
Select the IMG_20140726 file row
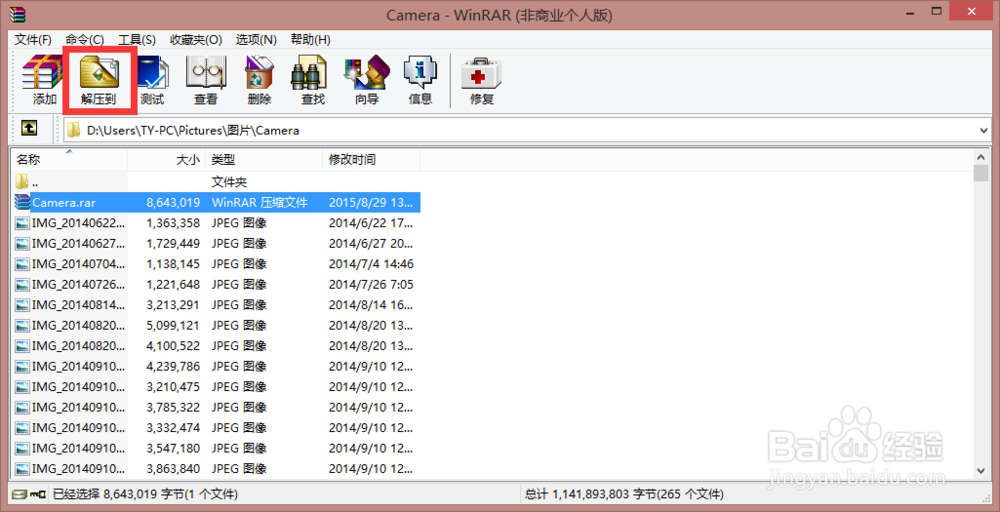(216, 284)
